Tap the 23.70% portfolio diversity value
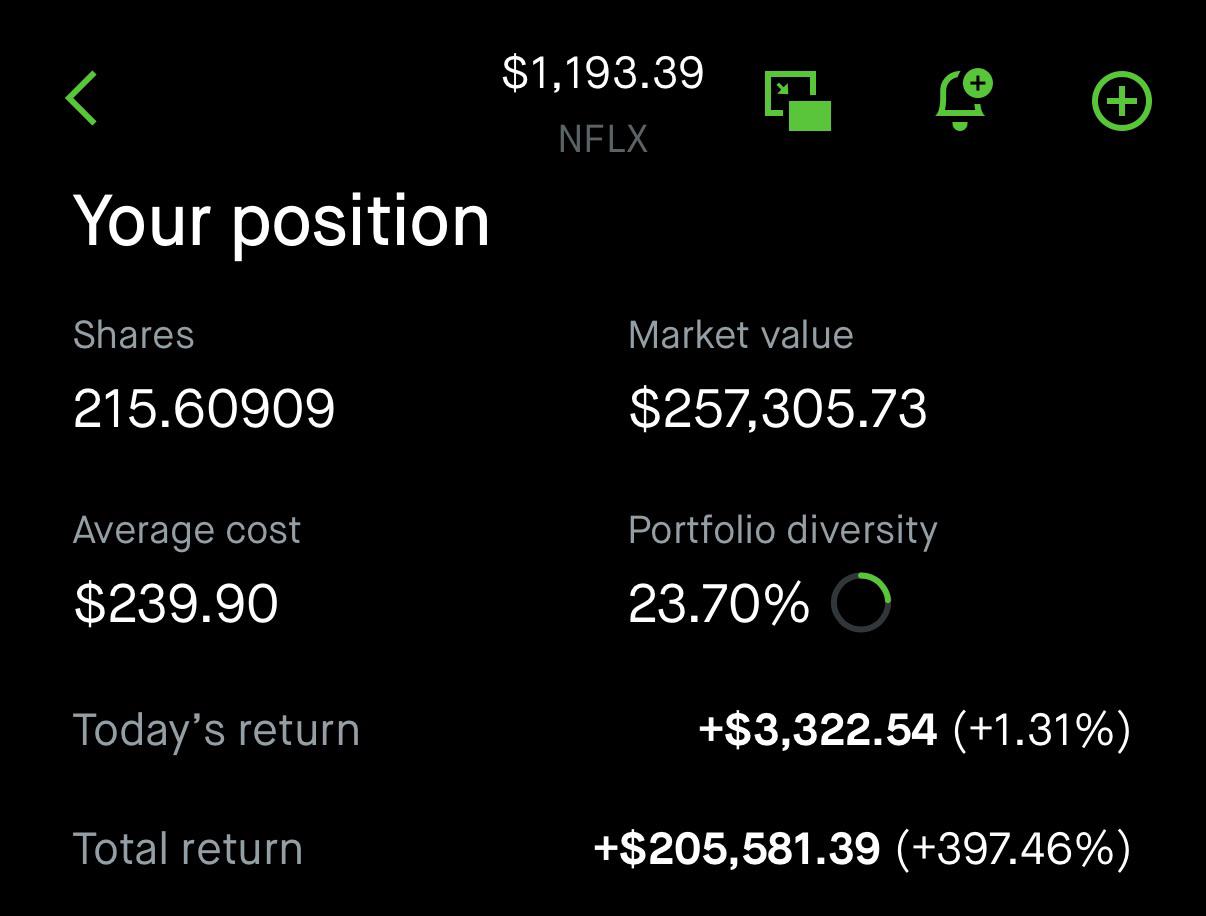Image resolution: width=1206 pixels, height=916 pixels. (x=718, y=604)
